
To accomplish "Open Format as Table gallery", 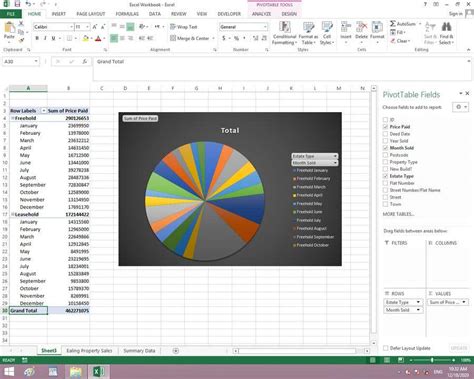I will point(308,33).
